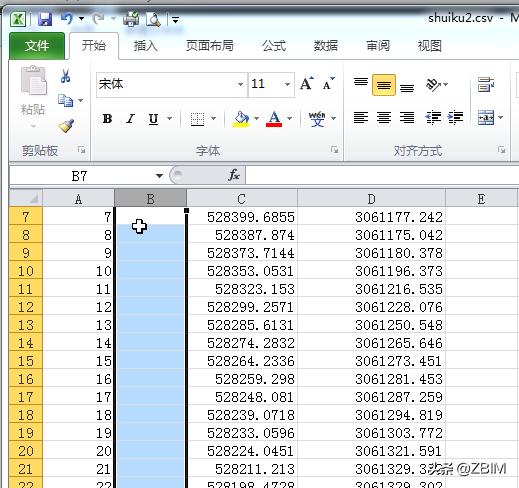Expand the borders dropdown arrow

pos(214,118)
